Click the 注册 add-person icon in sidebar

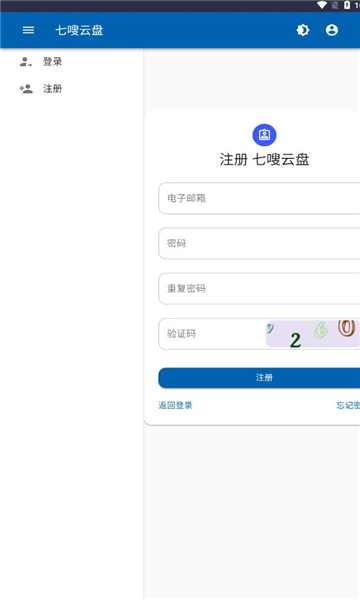point(26,89)
